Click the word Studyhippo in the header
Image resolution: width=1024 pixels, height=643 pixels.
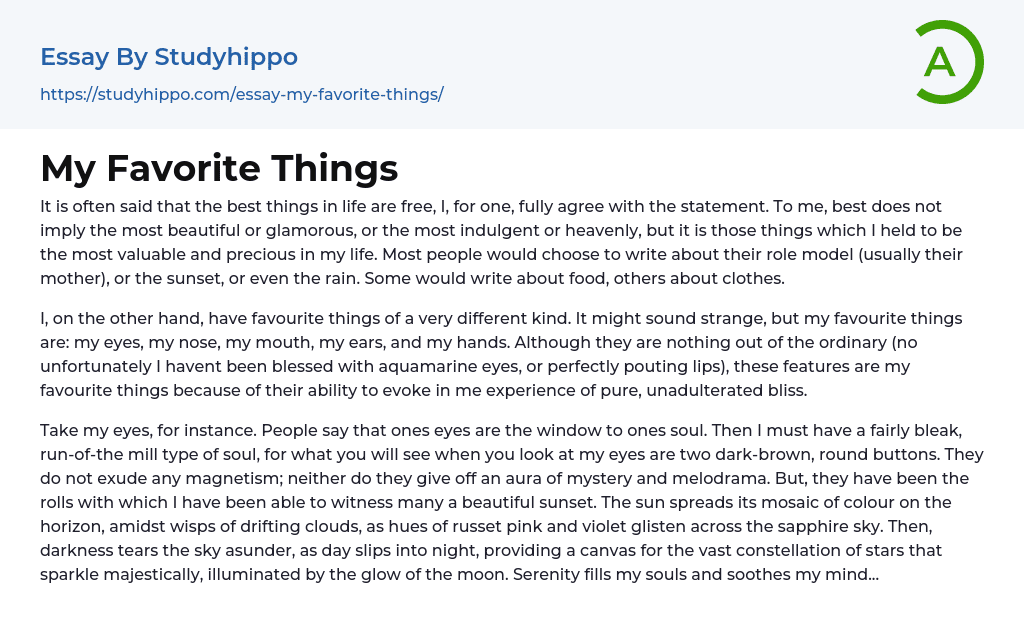[226, 57]
